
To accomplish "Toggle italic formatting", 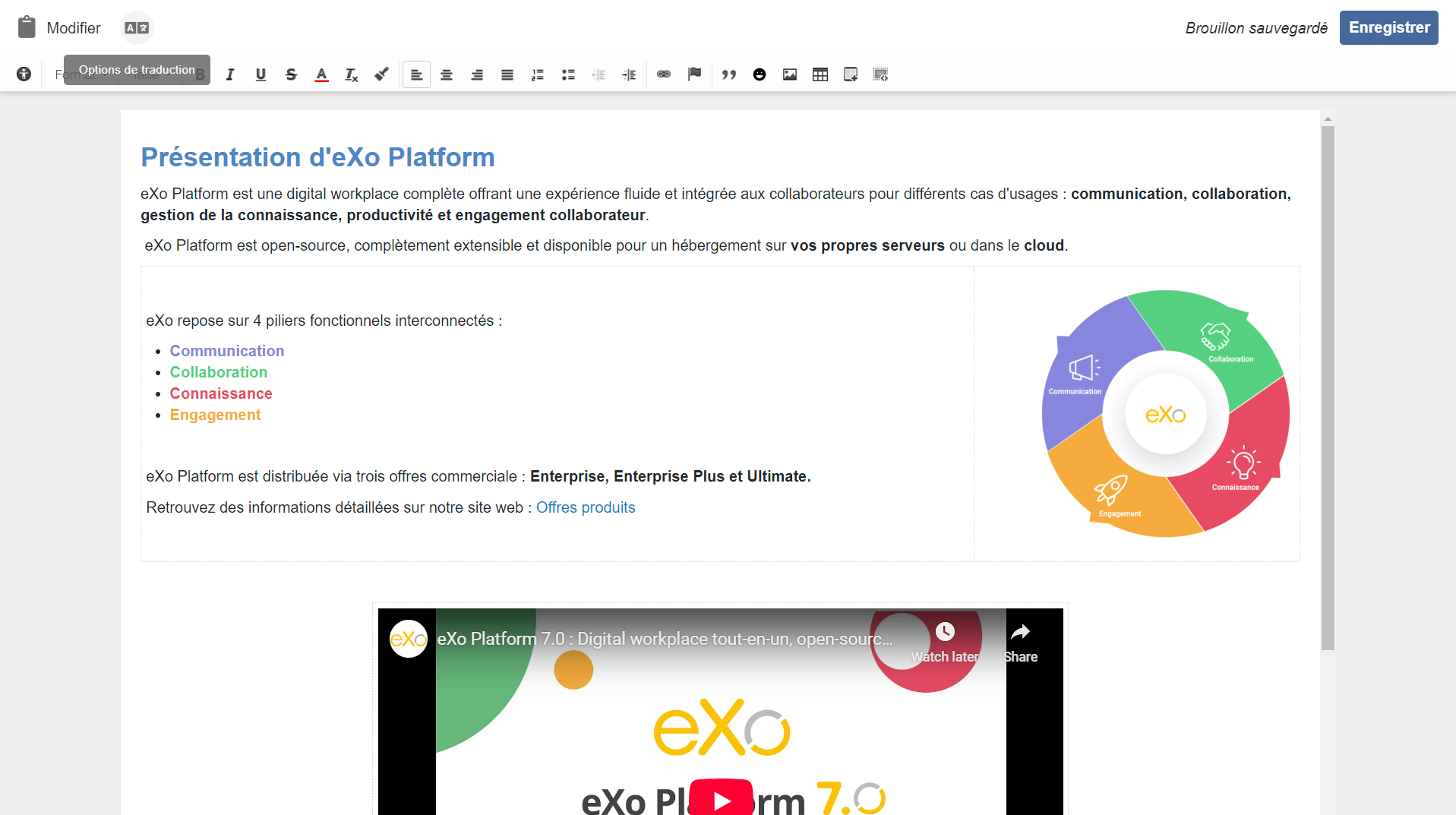I will [x=230, y=74].
